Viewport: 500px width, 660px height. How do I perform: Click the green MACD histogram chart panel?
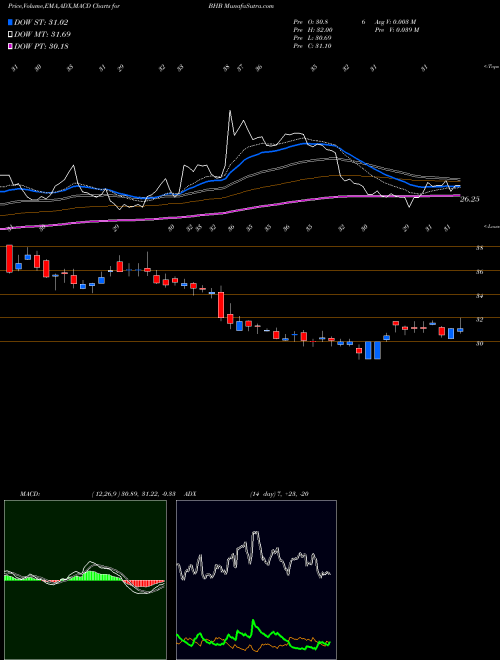[x=85, y=580]
